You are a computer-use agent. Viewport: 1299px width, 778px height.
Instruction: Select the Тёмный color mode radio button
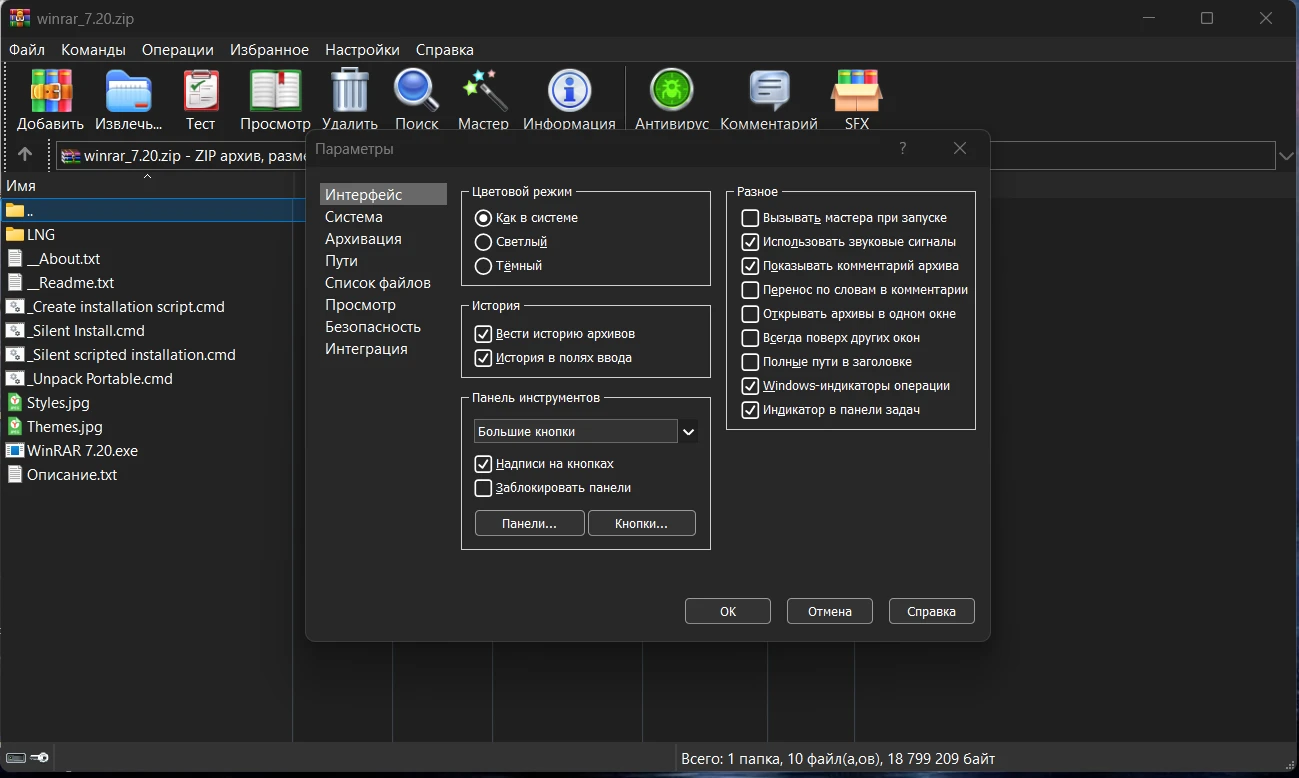(484, 266)
